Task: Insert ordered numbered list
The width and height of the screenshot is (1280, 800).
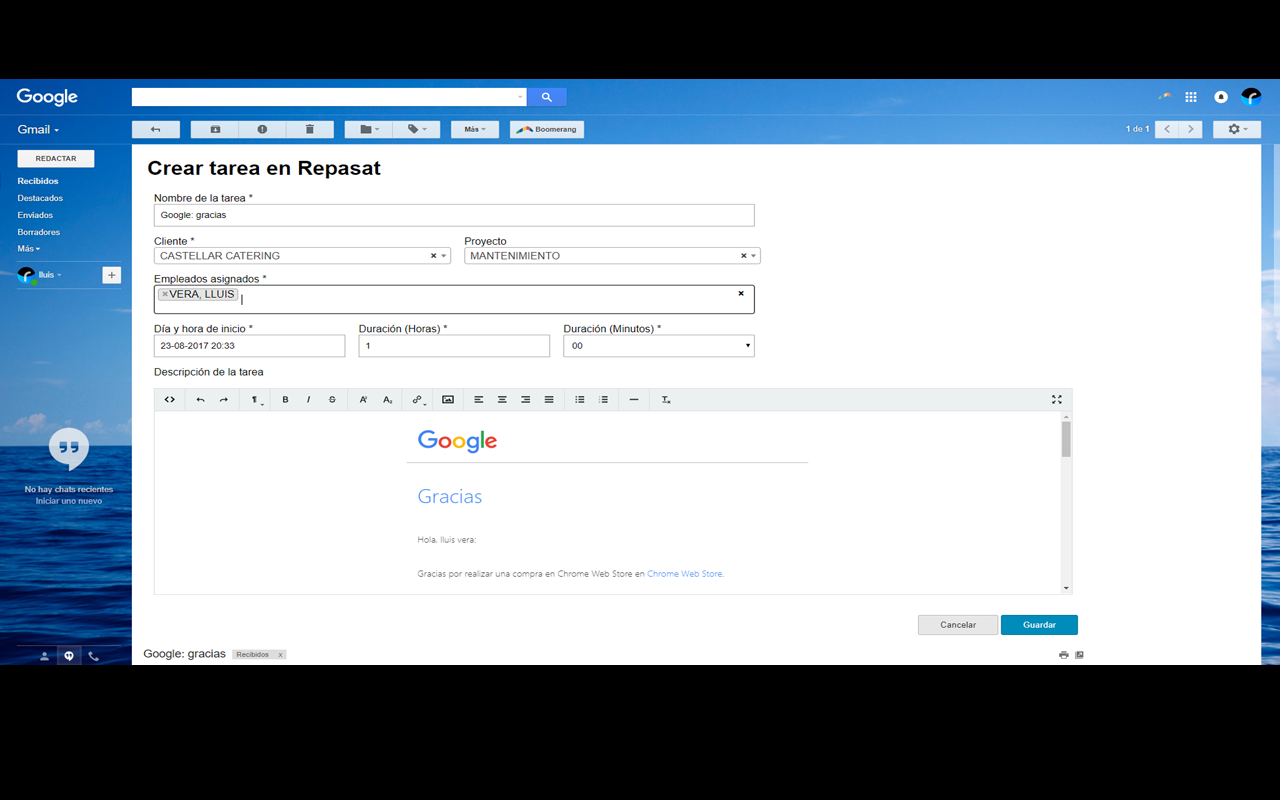Action: 603,400
